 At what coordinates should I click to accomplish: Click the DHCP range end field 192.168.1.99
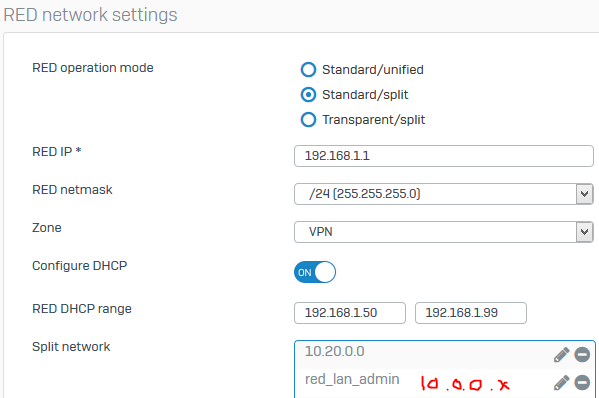click(471, 313)
